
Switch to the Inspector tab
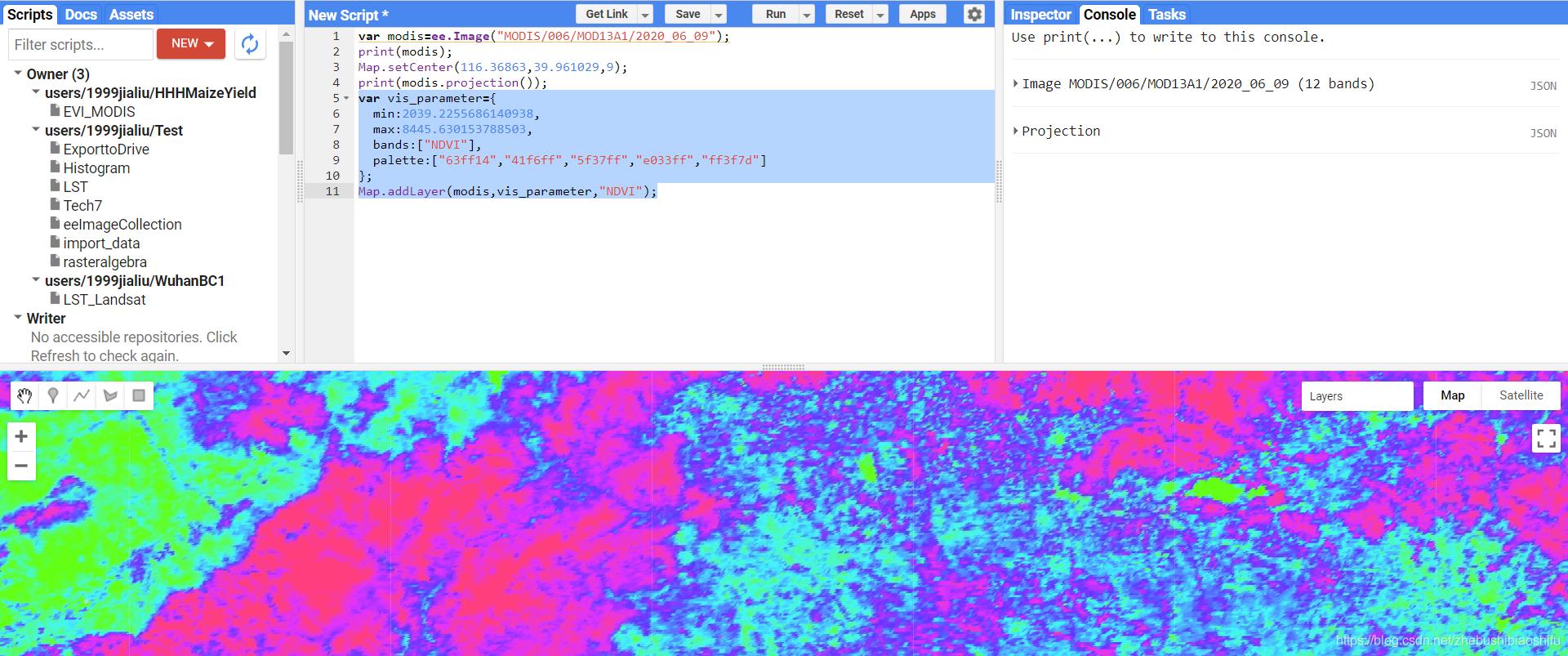tap(1040, 15)
